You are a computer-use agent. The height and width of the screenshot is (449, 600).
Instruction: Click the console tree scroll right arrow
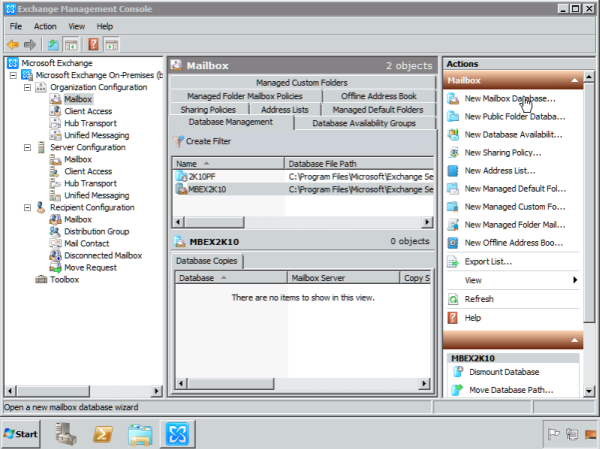(156, 391)
